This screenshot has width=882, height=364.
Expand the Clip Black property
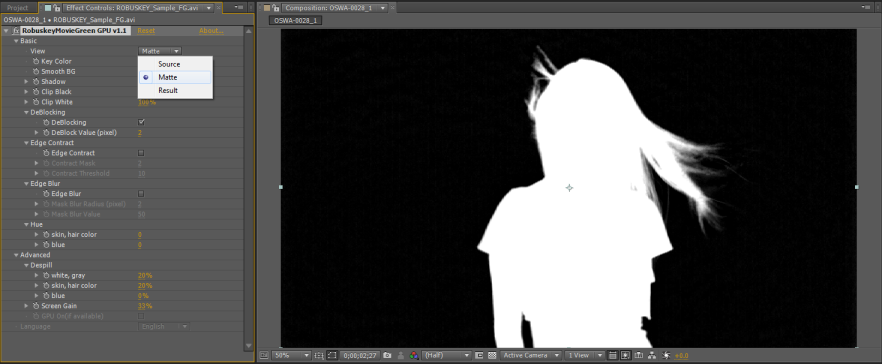[26, 92]
